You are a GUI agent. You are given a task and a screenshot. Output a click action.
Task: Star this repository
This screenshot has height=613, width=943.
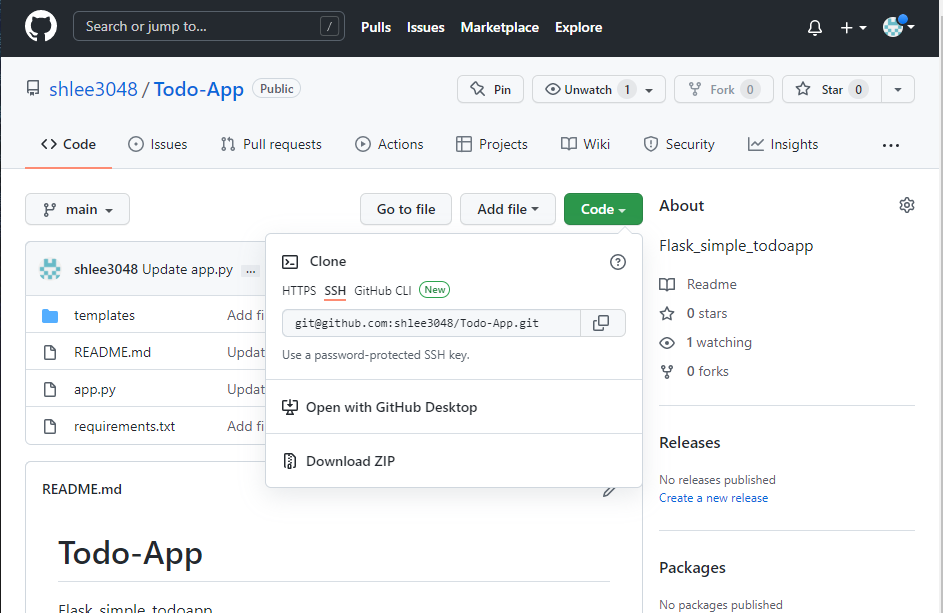point(832,89)
